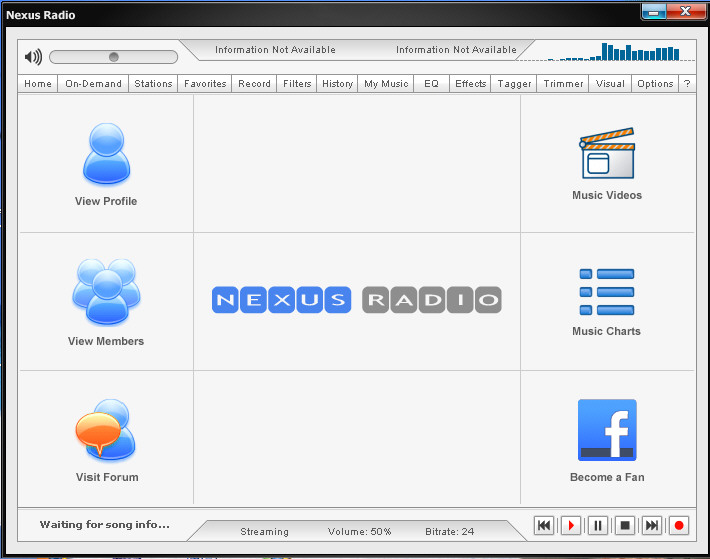Screen dimensions: 710x559
Task: Stop playback with the square button
Action: click(625, 526)
